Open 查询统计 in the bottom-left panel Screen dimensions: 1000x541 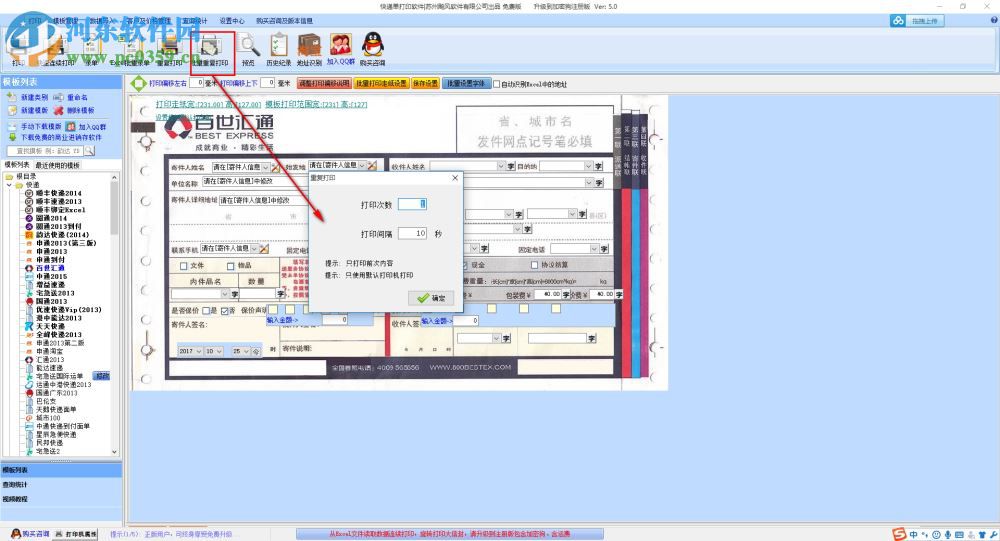tap(61, 485)
